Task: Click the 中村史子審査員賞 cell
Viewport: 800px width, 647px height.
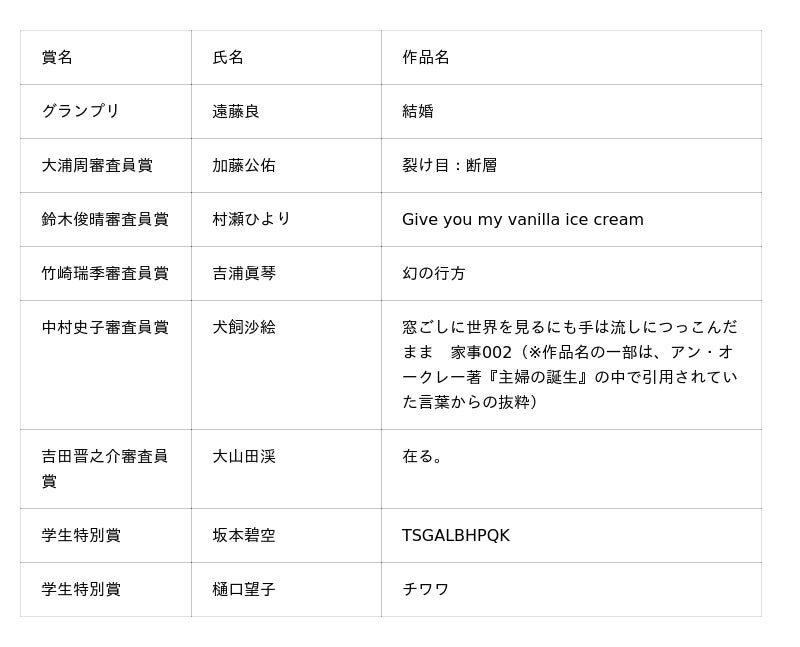Action: click(105, 328)
